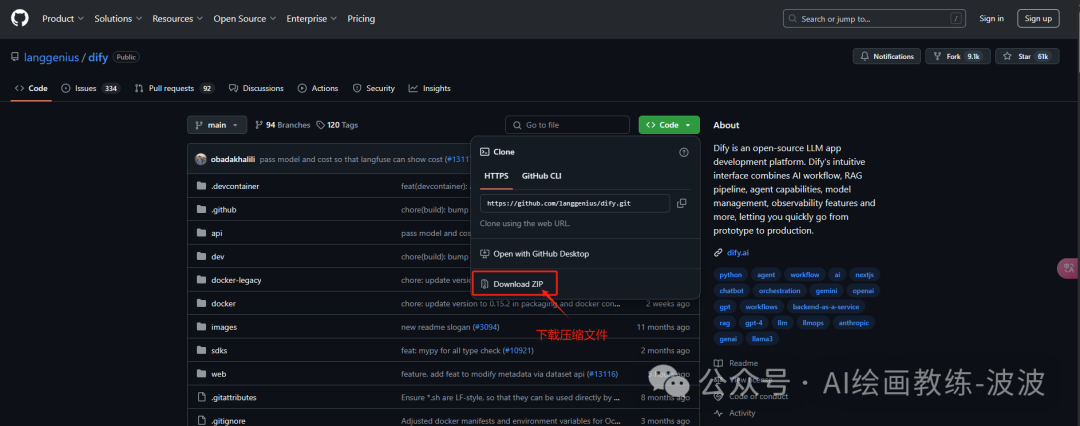Visit the dify.ai website link
Screen dimensions: 1080x426
[x=738, y=252]
